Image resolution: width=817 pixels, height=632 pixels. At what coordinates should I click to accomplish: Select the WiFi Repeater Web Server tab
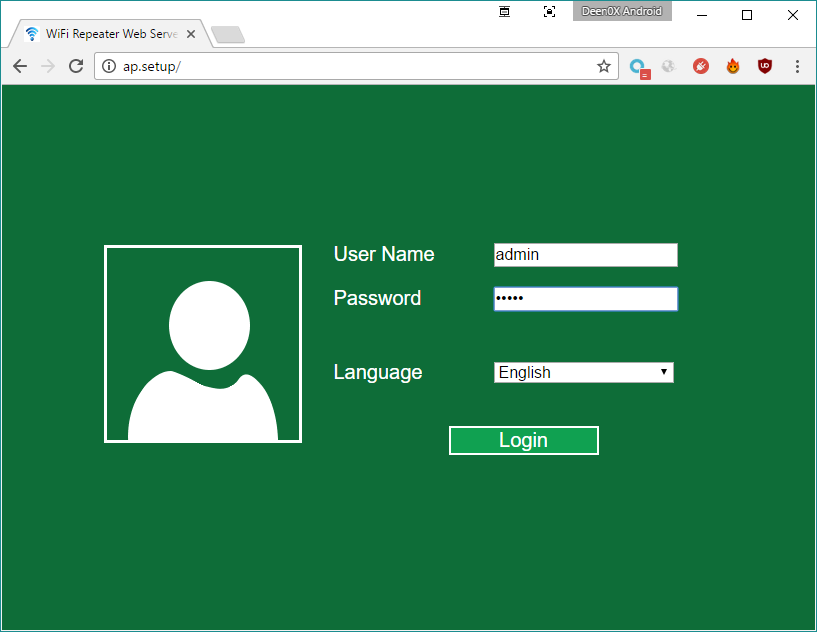(110, 34)
